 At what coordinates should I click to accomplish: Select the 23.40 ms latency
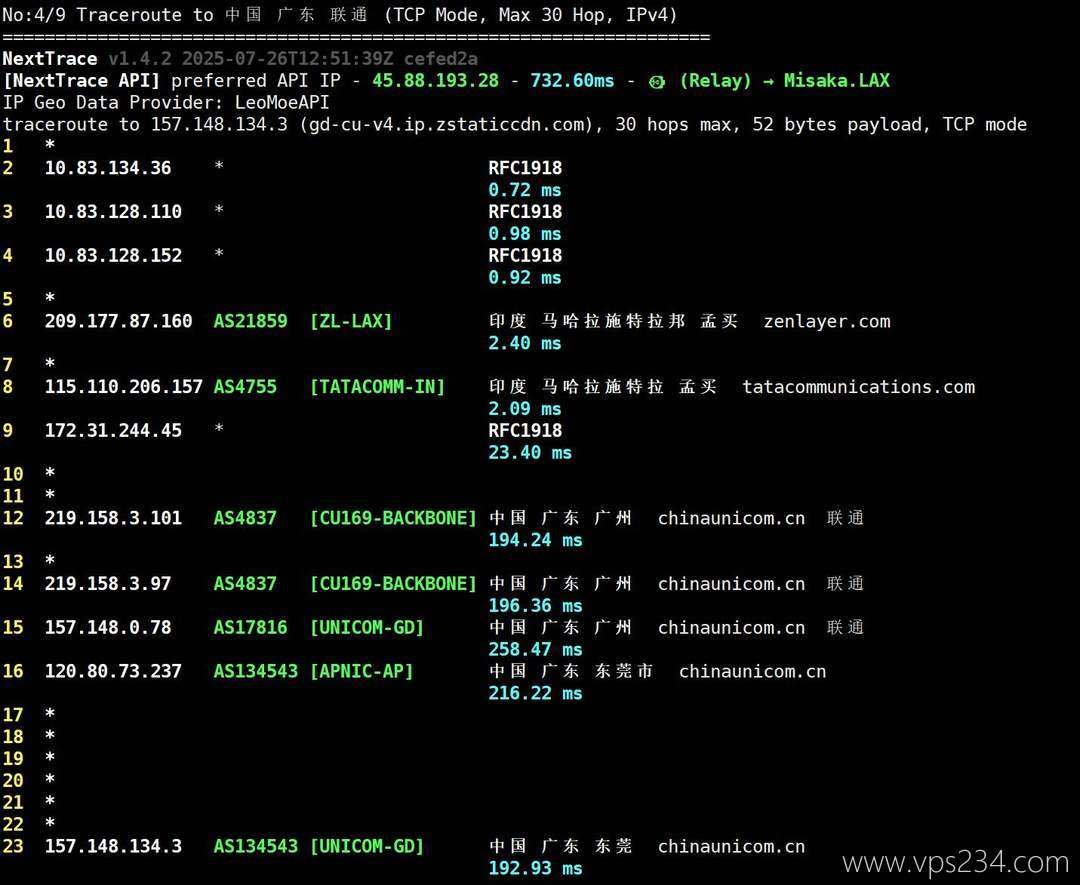click(x=530, y=452)
